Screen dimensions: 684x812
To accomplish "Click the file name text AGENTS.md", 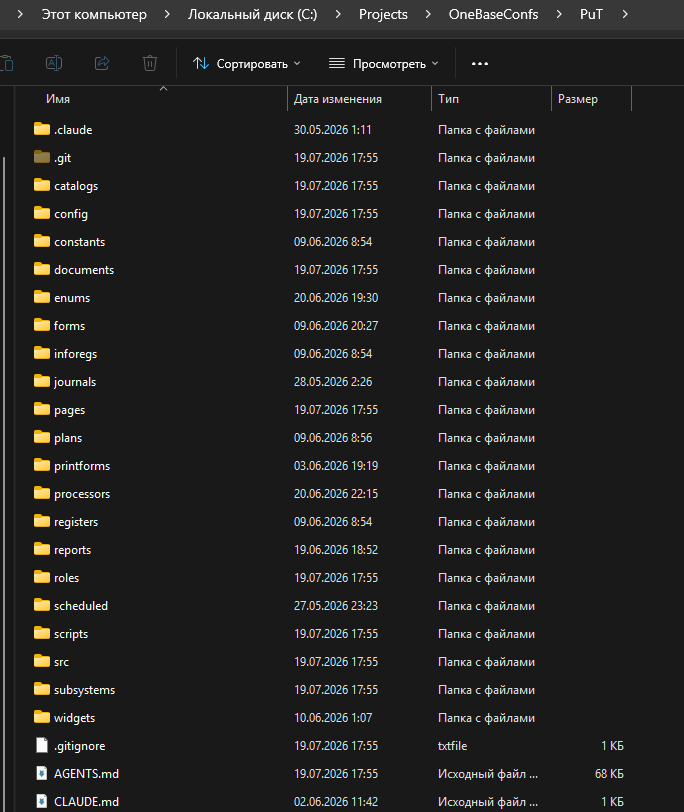I will coord(86,774).
